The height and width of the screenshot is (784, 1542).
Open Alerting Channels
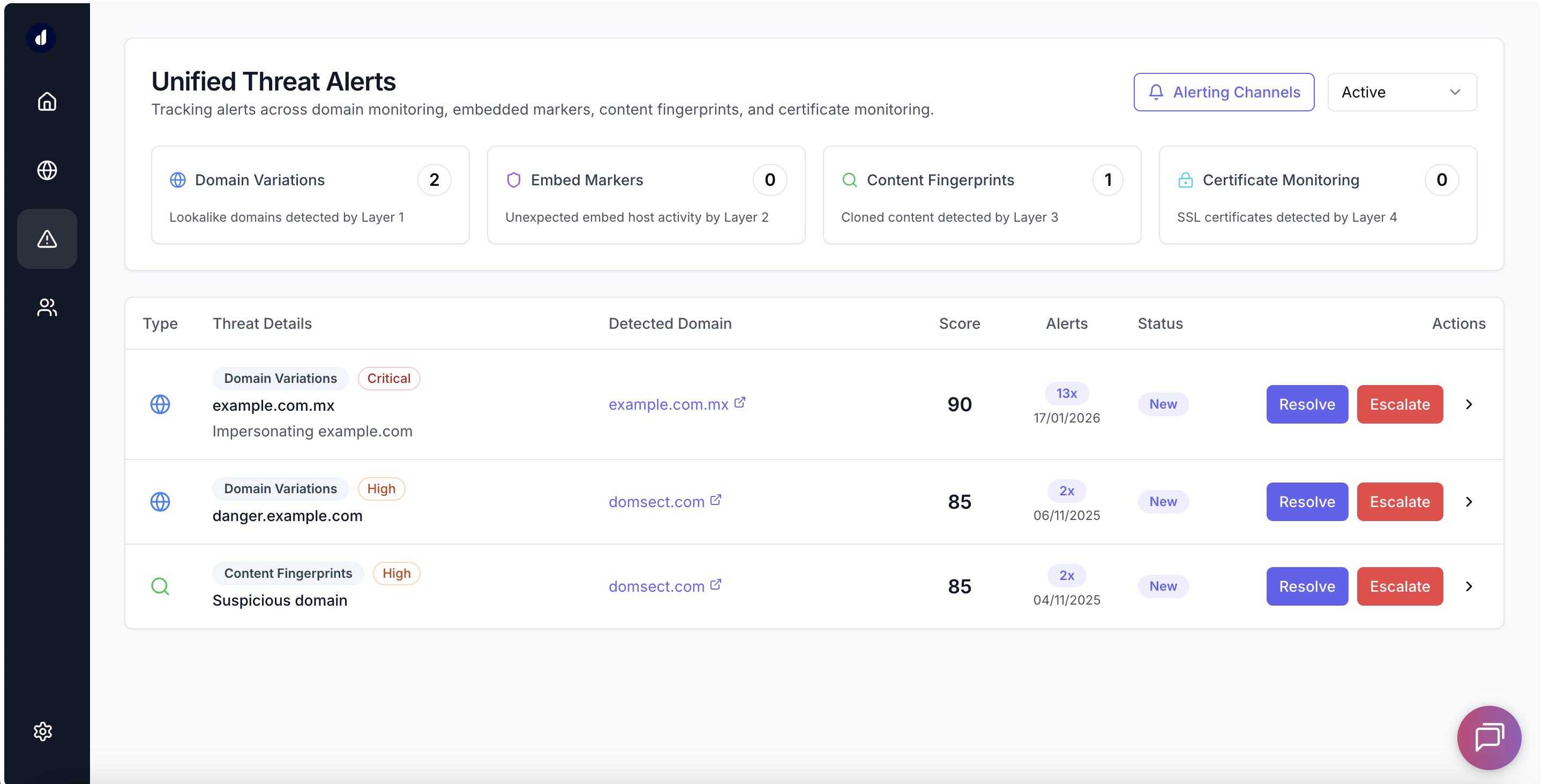click(1224, 92)
